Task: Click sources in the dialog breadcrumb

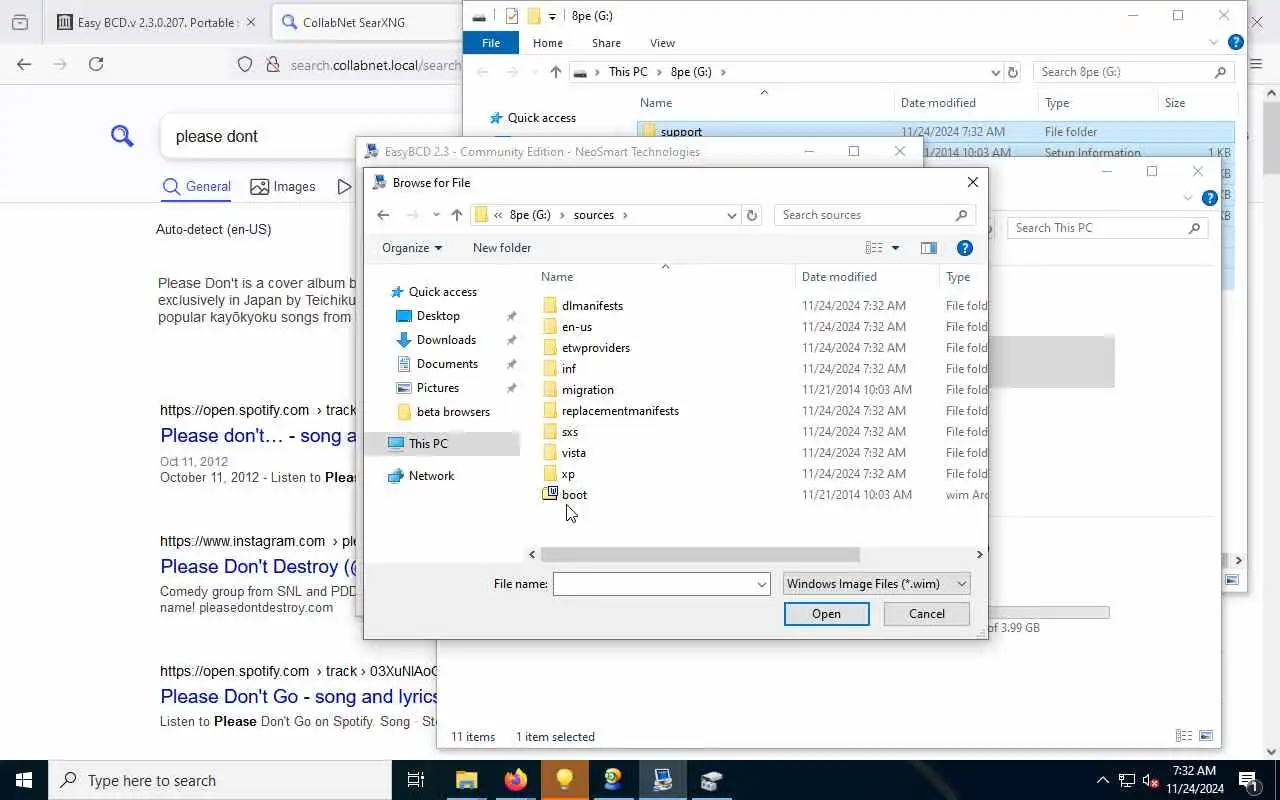Action: [594, 215]
